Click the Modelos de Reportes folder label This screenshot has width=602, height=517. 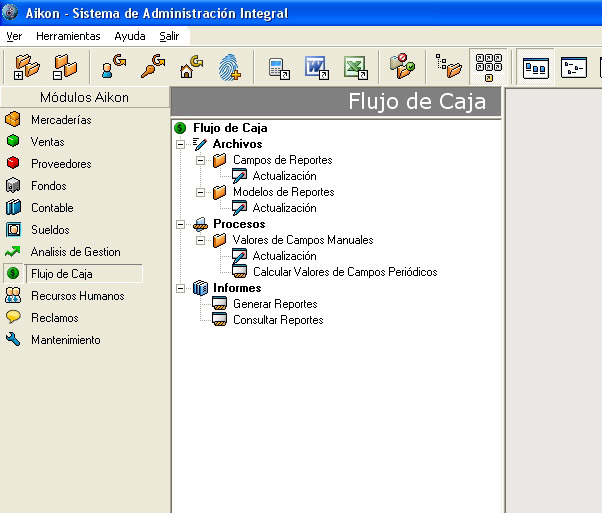tap(284, 192)
